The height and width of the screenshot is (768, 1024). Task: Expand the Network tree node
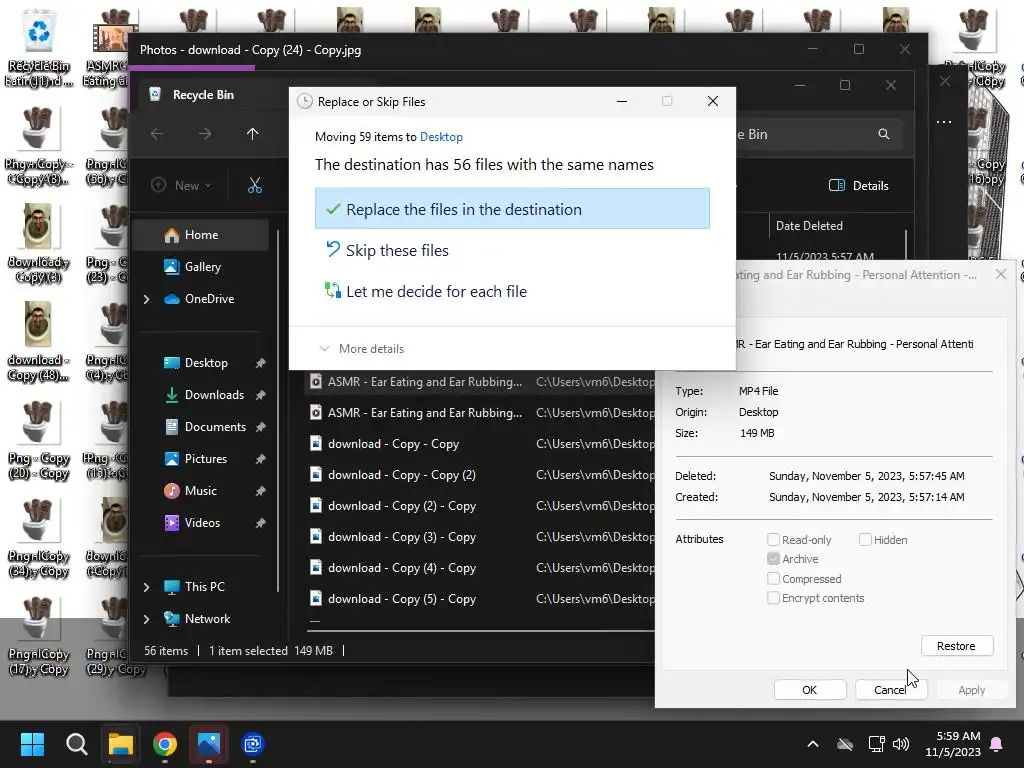(x=146, y=619)
